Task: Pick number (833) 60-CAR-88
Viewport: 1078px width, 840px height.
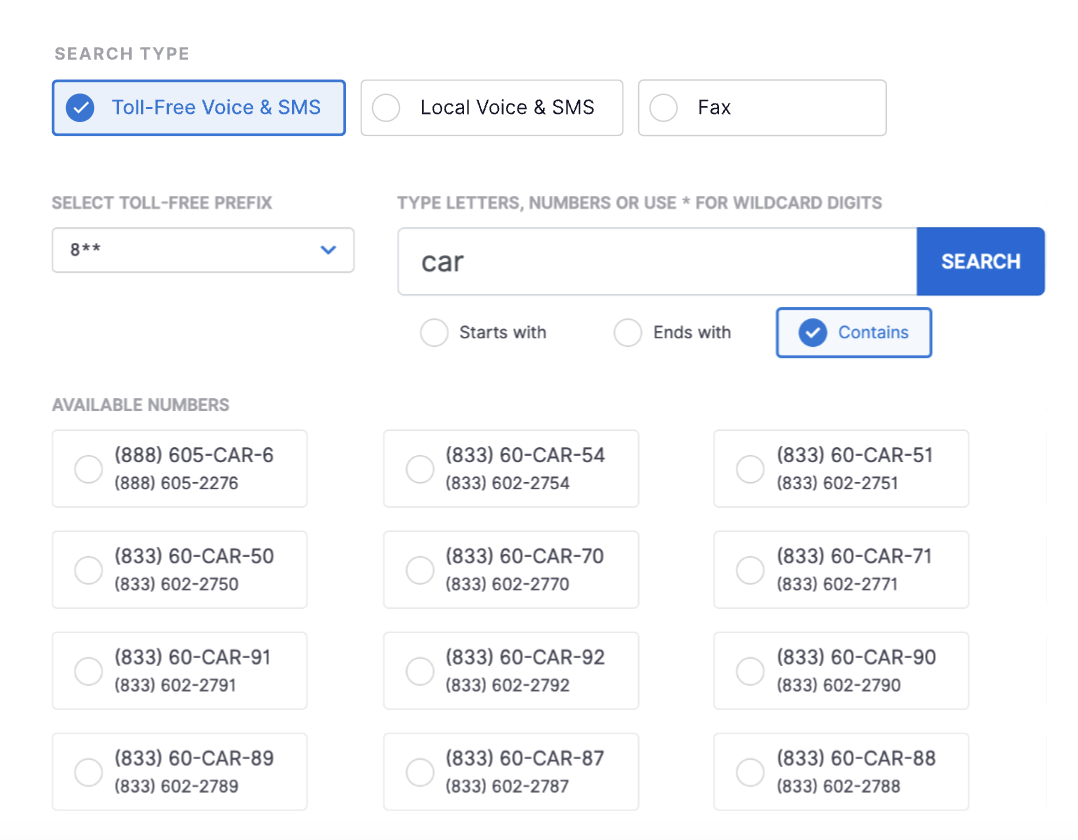Action: coord(840,772)
